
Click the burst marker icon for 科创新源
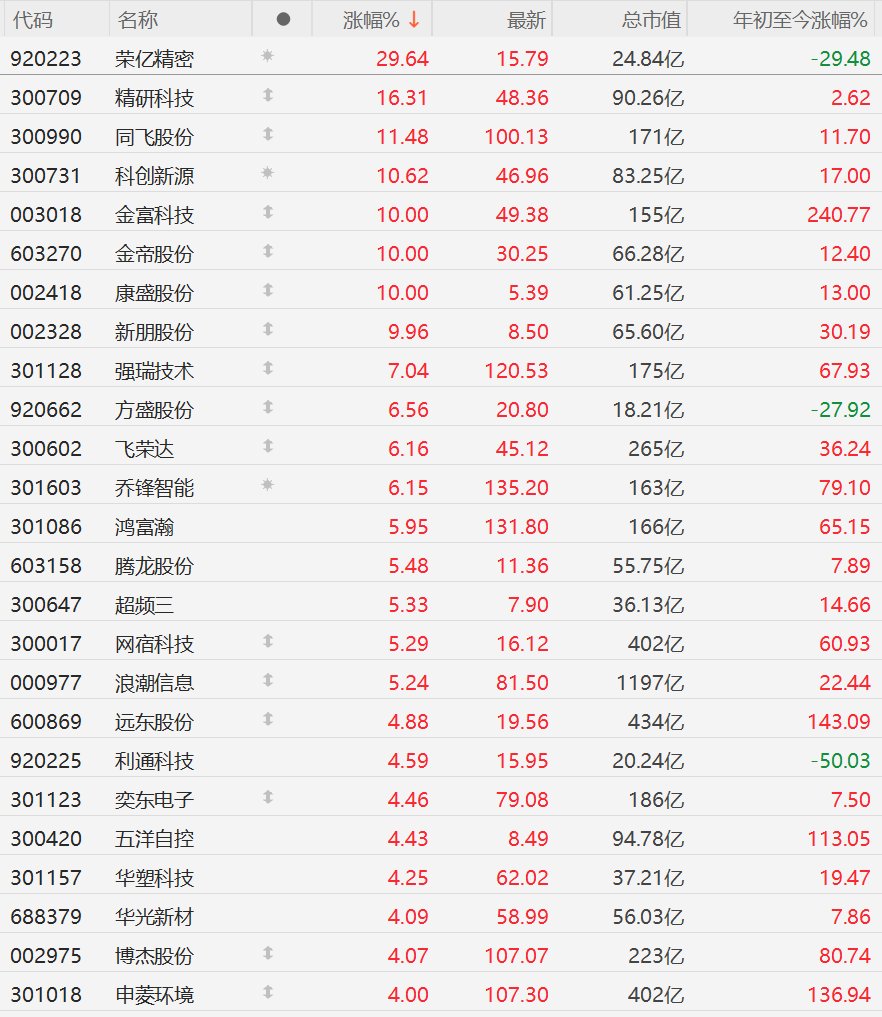pos(267,173)
